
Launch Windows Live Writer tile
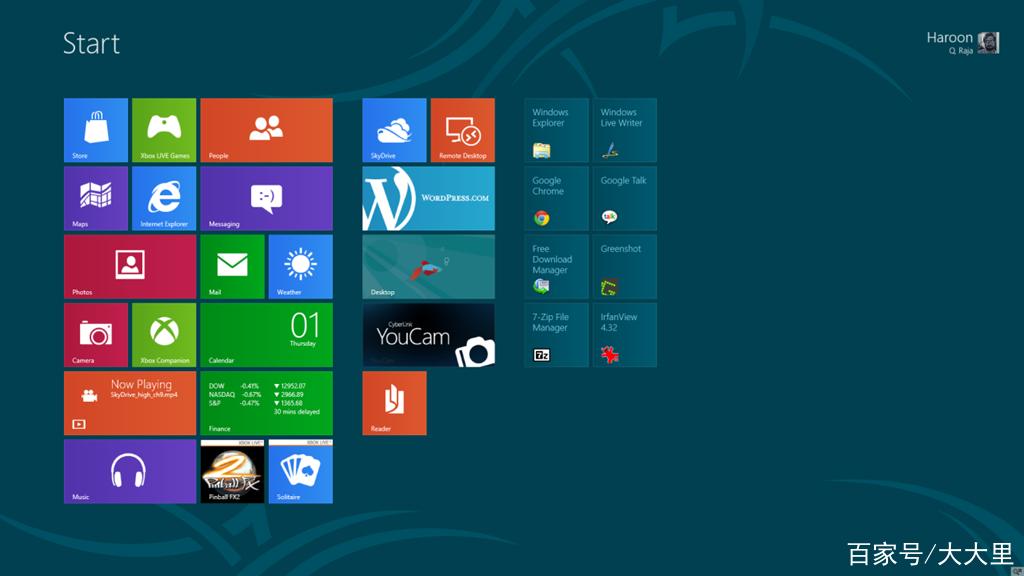click(624, 130)
